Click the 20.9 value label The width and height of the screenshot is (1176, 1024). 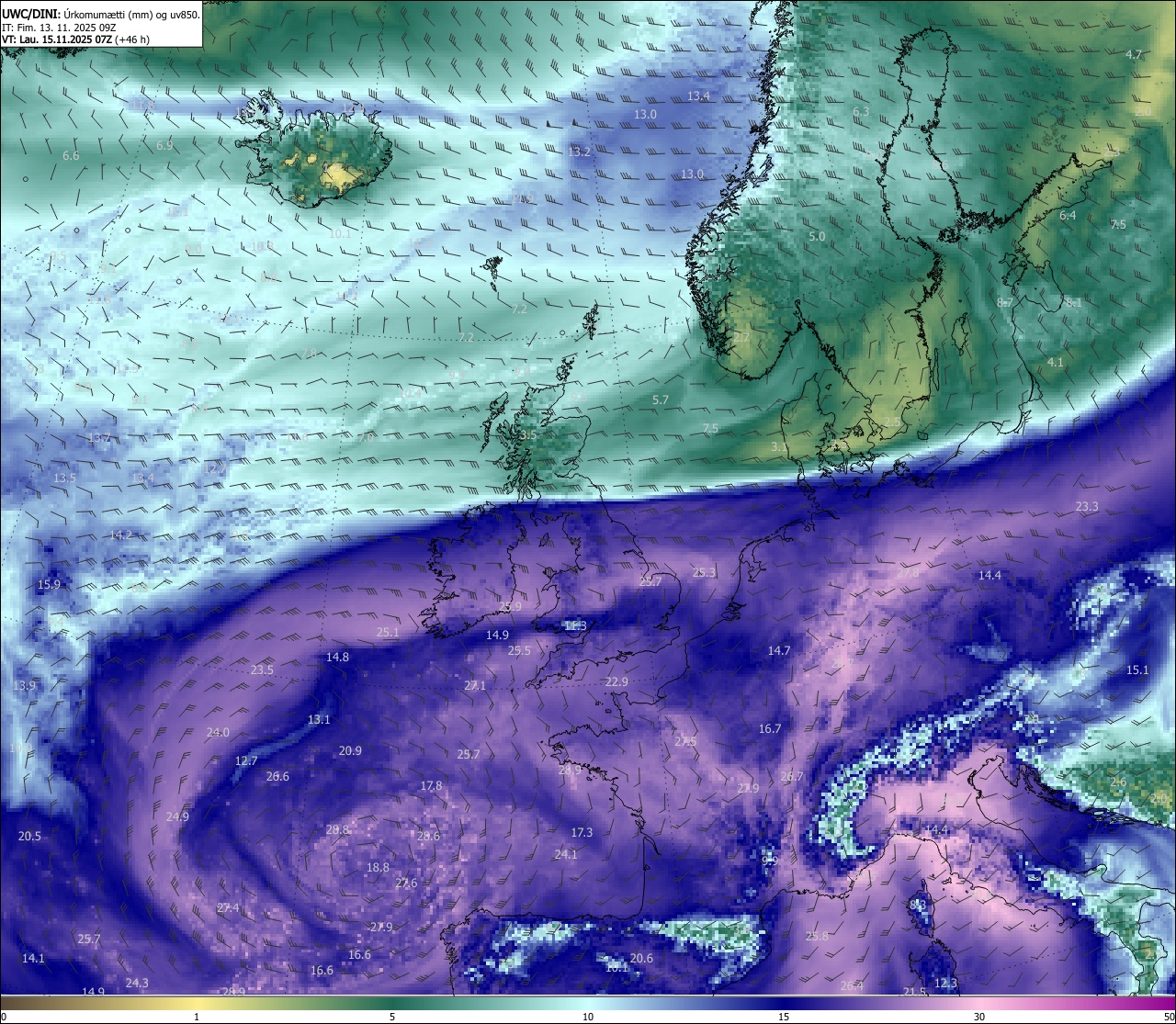coord(350,751)
